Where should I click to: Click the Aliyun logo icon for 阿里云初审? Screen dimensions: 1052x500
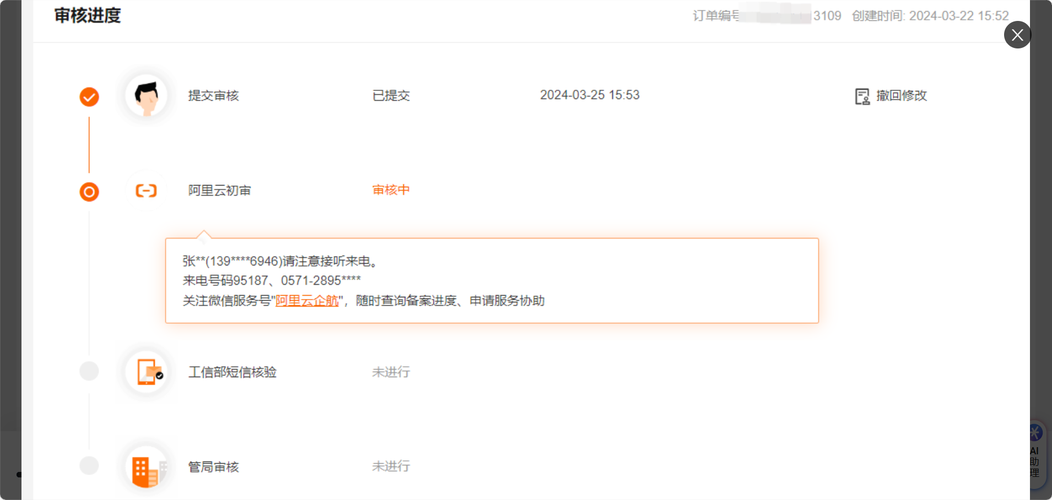(146, 191)
